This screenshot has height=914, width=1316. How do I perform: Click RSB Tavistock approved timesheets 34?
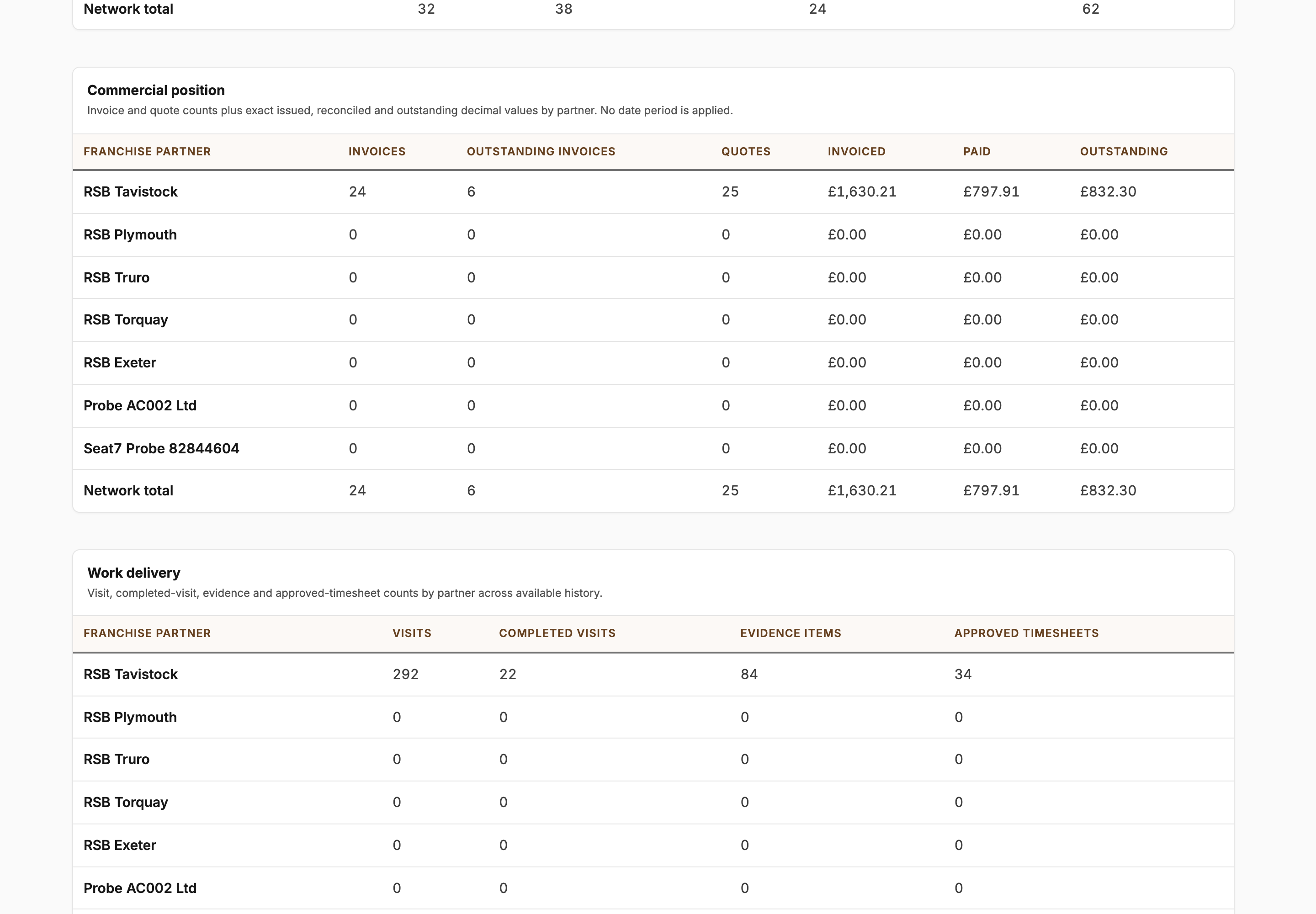coord(963,675)
